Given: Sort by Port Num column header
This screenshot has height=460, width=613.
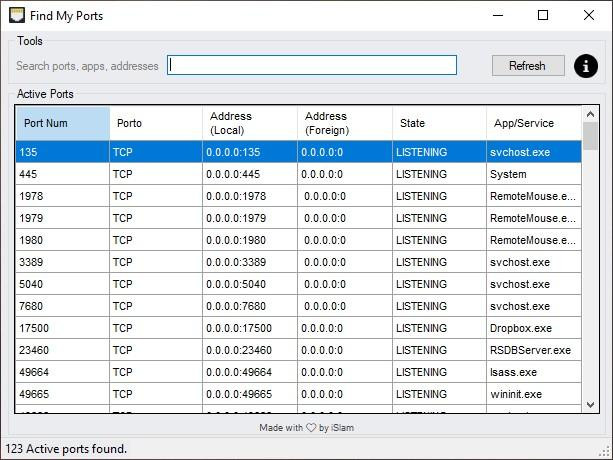Looking at the screenshot, I should point(63,123).
